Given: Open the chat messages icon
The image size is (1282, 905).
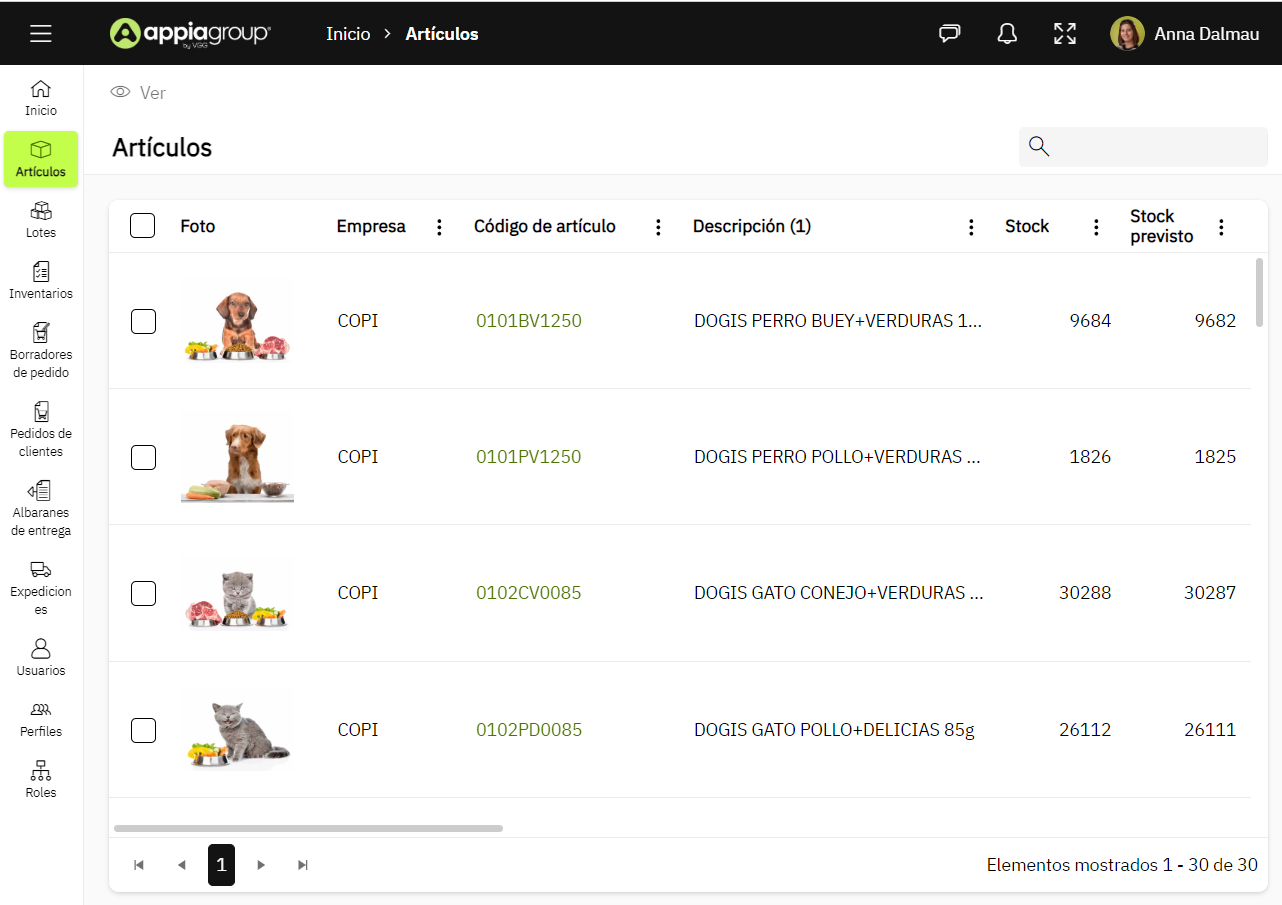Looking at the screenshot, I should coord(949,34).
